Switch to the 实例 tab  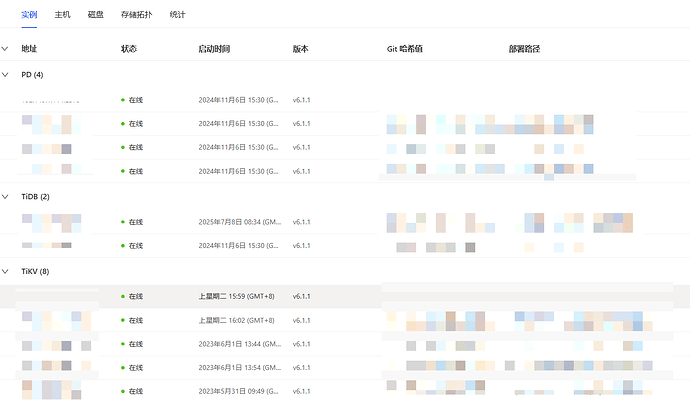click(x=29, y=15)
